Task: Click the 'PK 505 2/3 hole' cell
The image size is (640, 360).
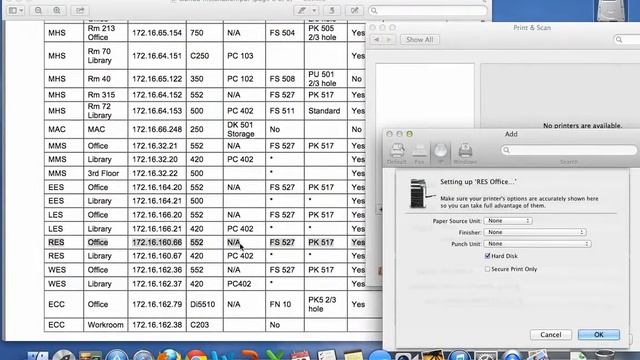Action: [325, 33]
